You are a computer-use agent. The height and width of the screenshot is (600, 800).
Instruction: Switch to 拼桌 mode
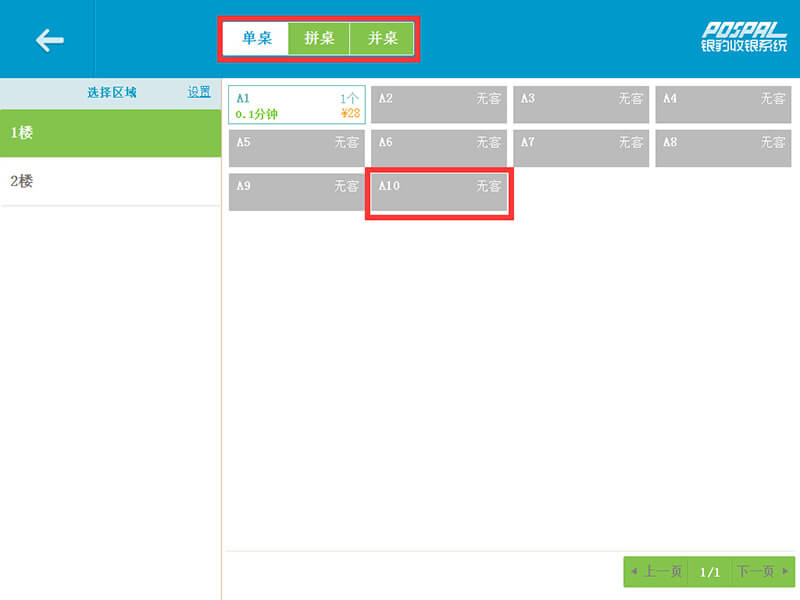tap(319, 39)
